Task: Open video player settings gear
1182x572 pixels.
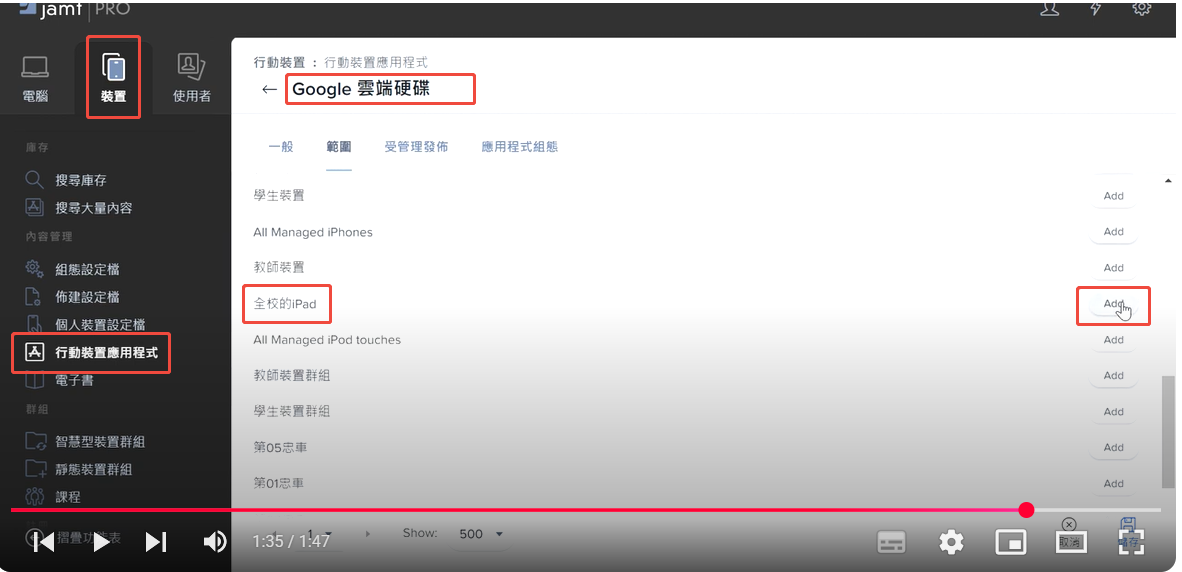Action: pos(951,542)
